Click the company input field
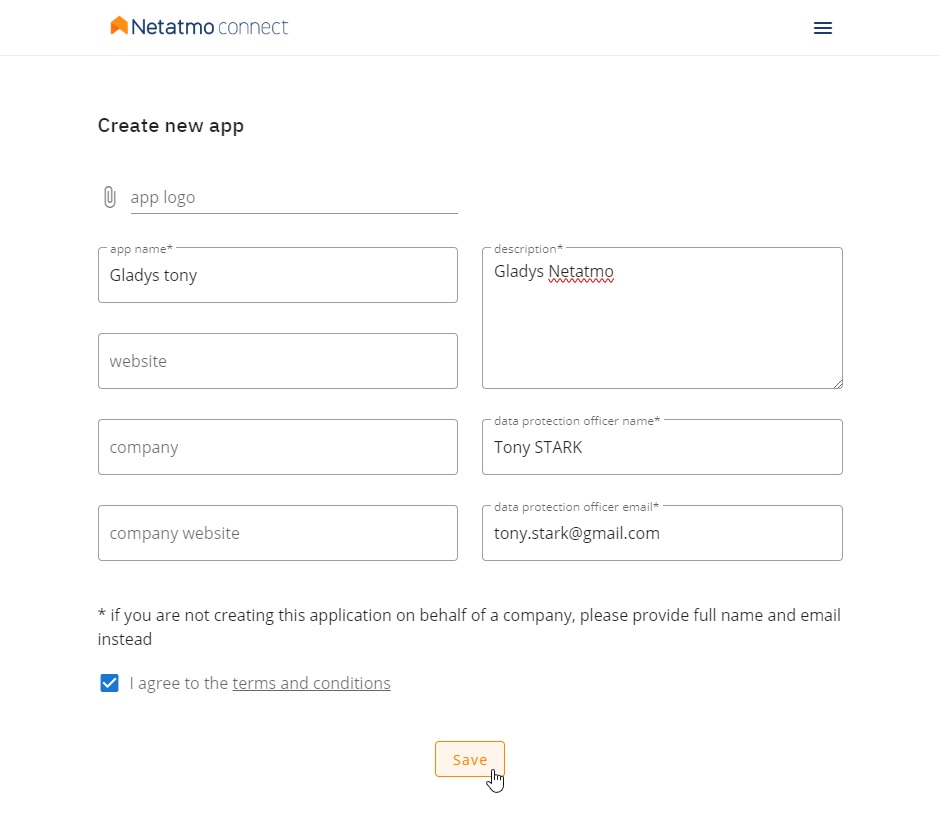This screenshot has height=813, width=940. click(x=277, y=447)
